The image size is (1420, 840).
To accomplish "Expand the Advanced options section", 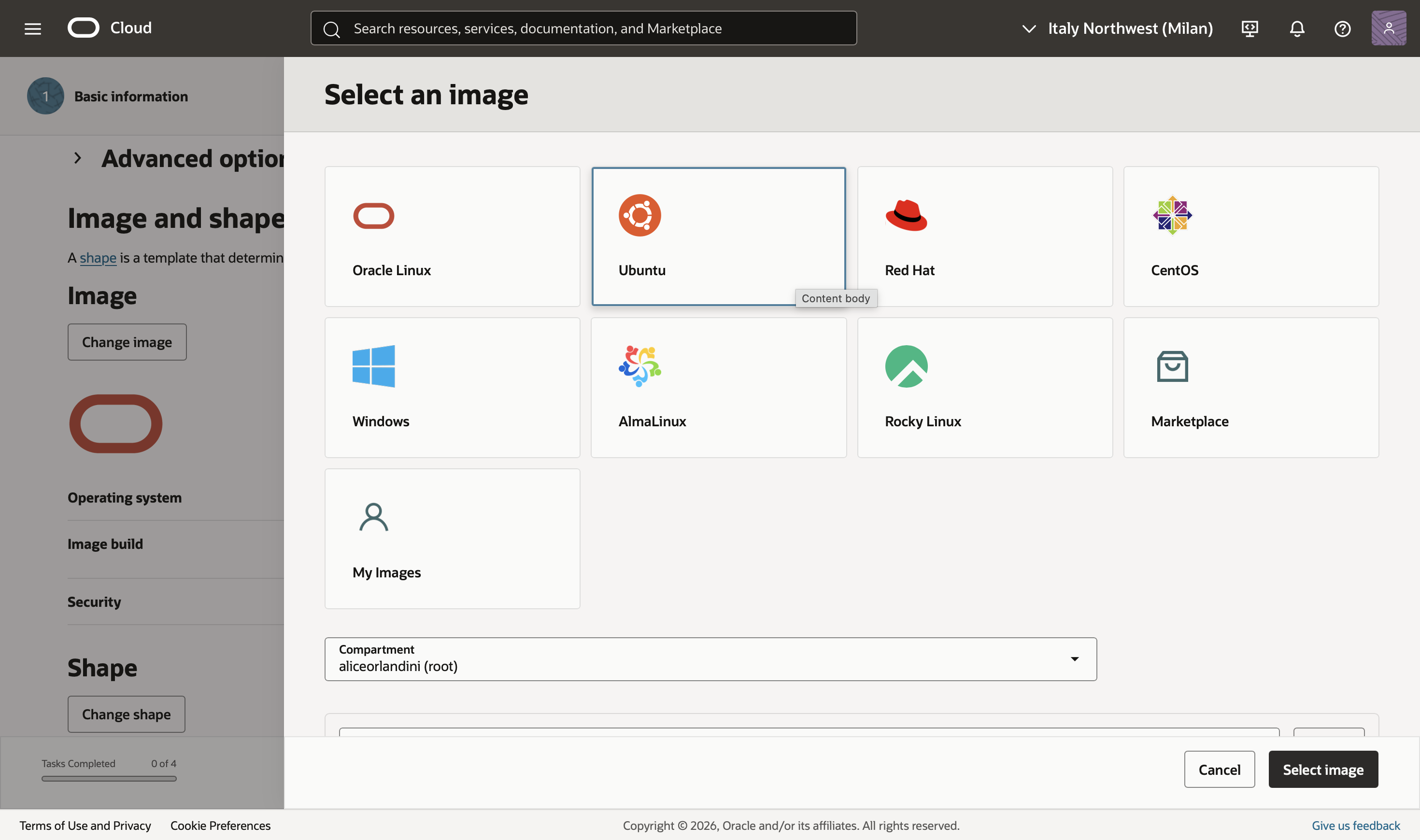I will (78, 158).
